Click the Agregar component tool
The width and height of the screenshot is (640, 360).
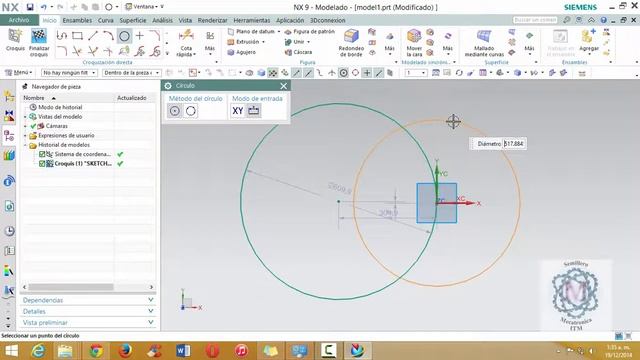(589, 41)
